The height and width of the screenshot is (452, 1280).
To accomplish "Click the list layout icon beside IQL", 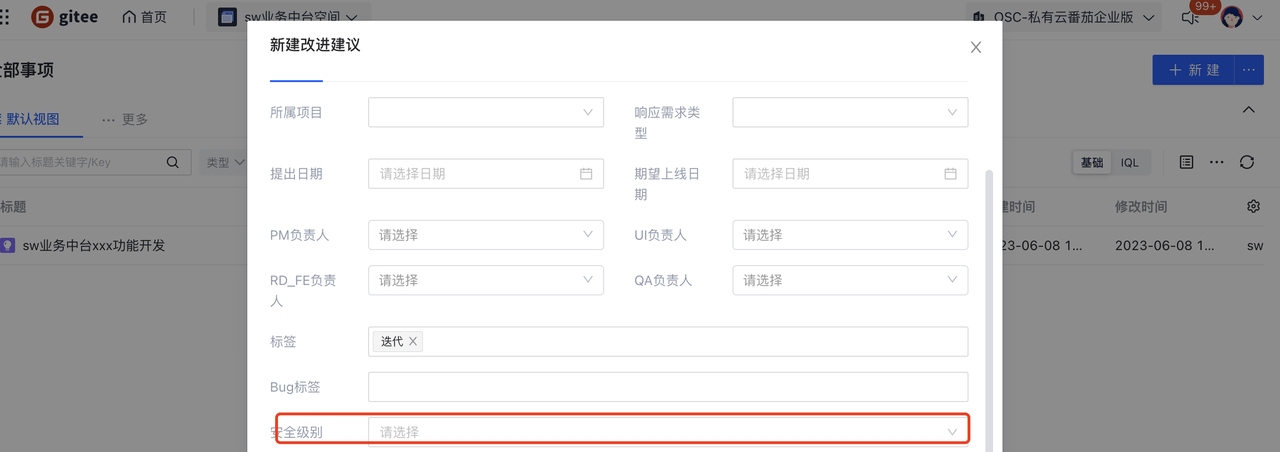I will coord(1186,162).
